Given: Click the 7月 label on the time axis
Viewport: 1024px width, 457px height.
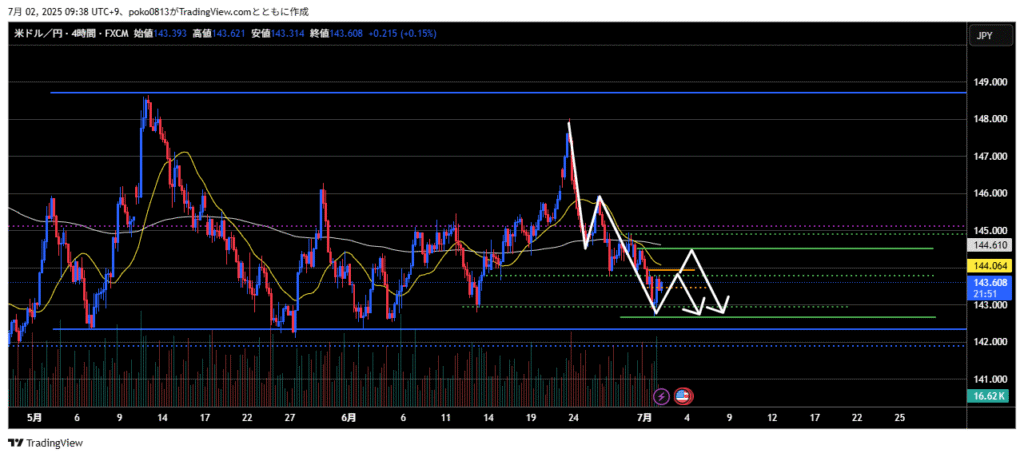Looking at the screenshot, I should tap(646, 416).
